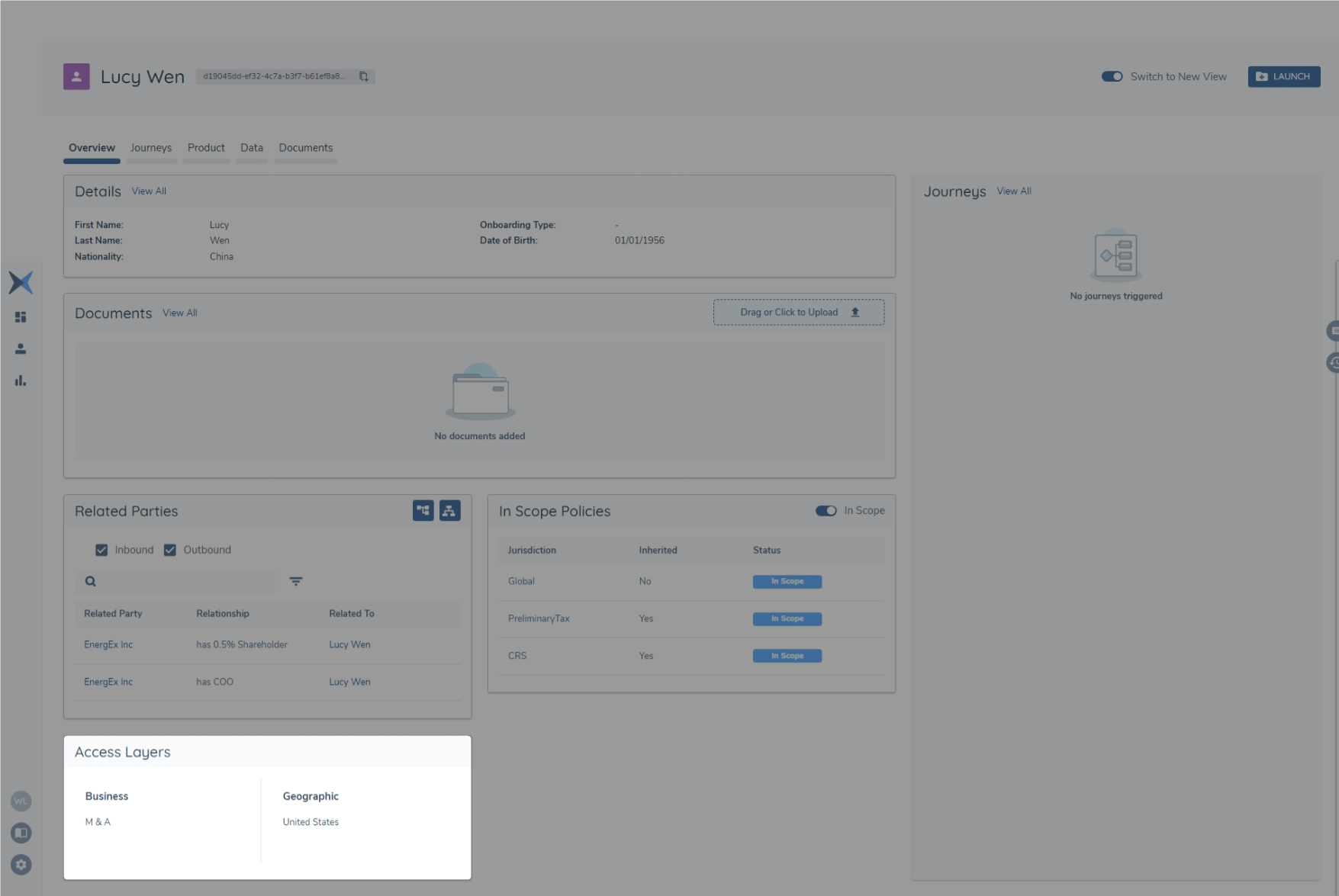
Task: Switch Related Parties to hierarchy chart view
Action: coord(450,511)
